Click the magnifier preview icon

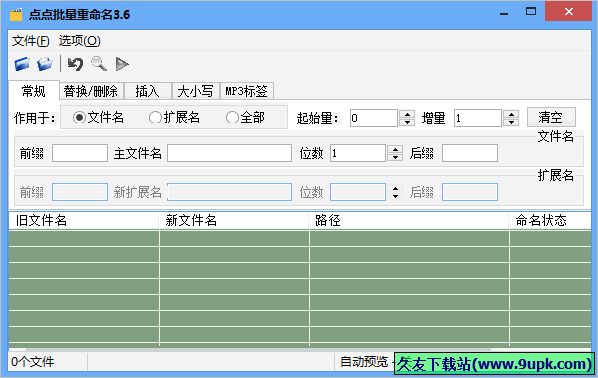tap(99, 64)
